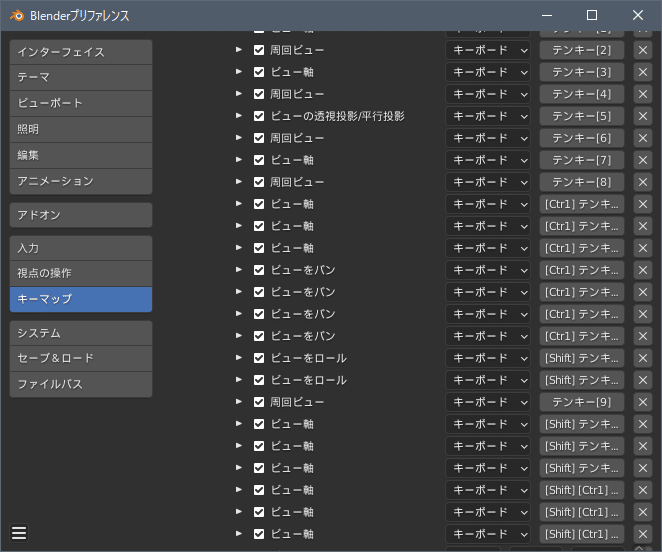Disable the ビュー軸 テンキー[7] entry checkbox
Image resolution: width=662 pixels, height=552 pixels.
[259, 160]
